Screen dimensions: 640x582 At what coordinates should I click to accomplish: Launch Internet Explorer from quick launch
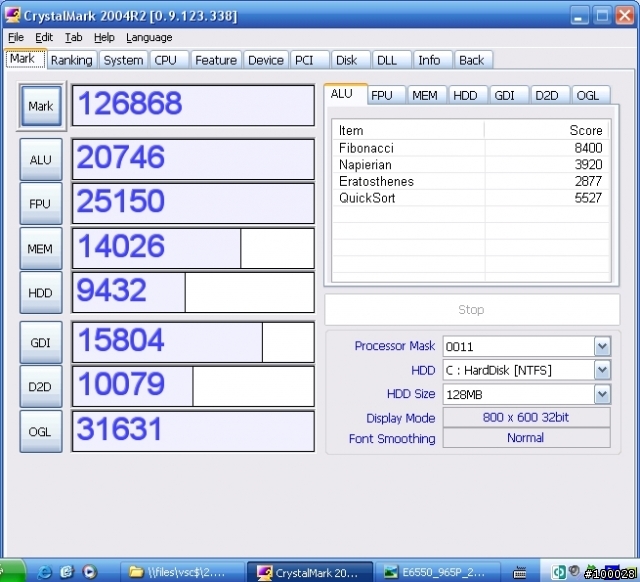point(44,572)
